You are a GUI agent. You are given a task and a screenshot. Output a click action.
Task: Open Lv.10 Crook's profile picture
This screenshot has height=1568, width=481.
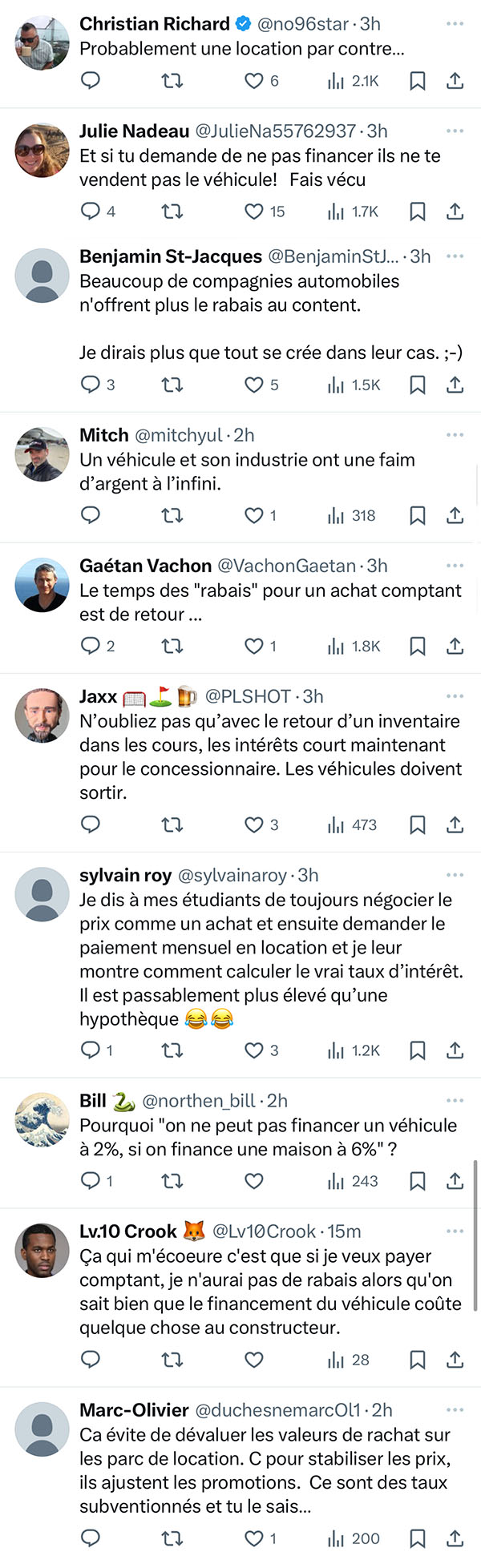(42, 1250)
